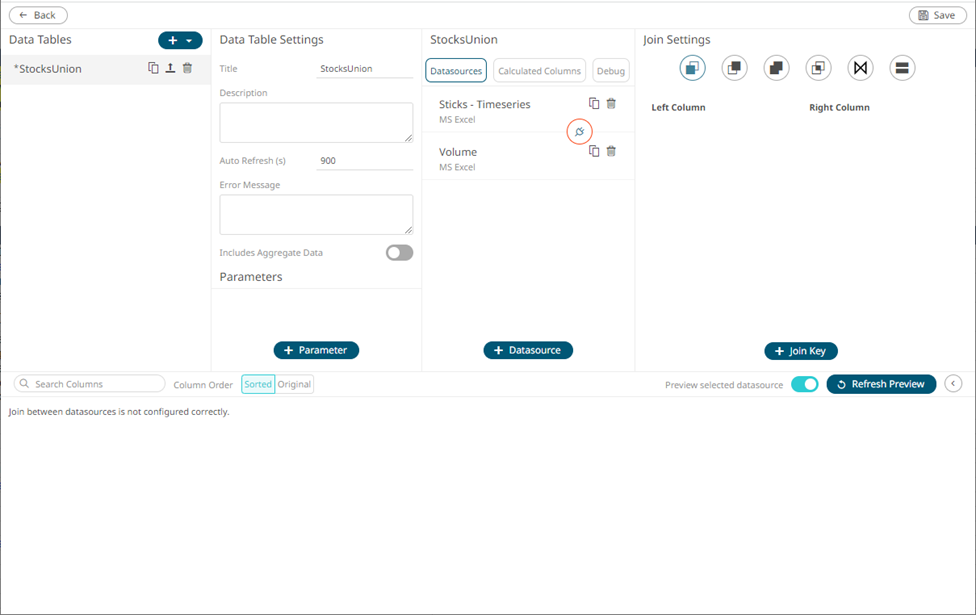The height and width of the screenshot is (615, 976).
Task: Open the Calculated Columns tab
Action: click(x=539, y=71)
